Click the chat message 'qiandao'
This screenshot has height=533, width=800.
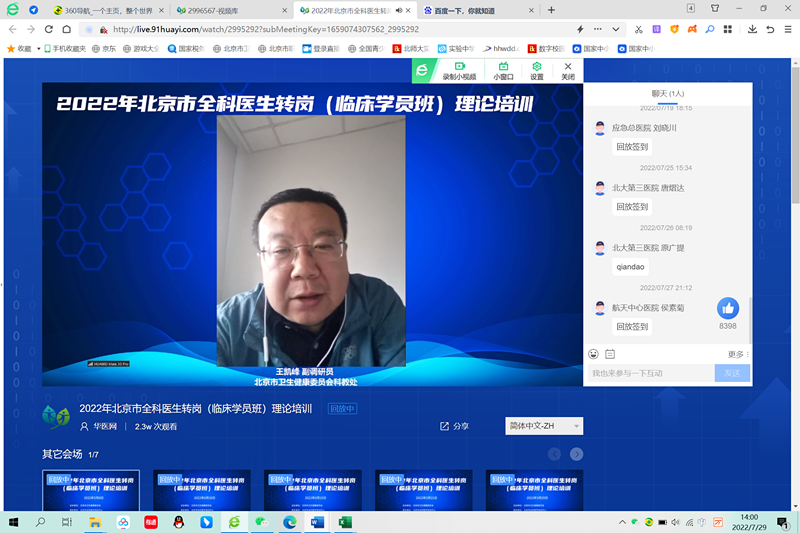point(630,267)
